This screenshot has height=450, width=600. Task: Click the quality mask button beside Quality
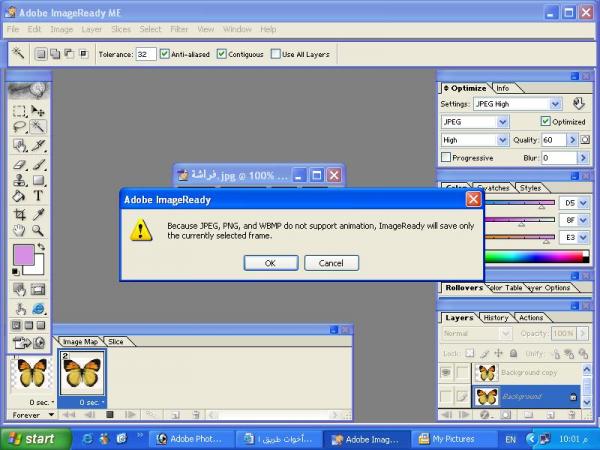click(x=585, y=140)
